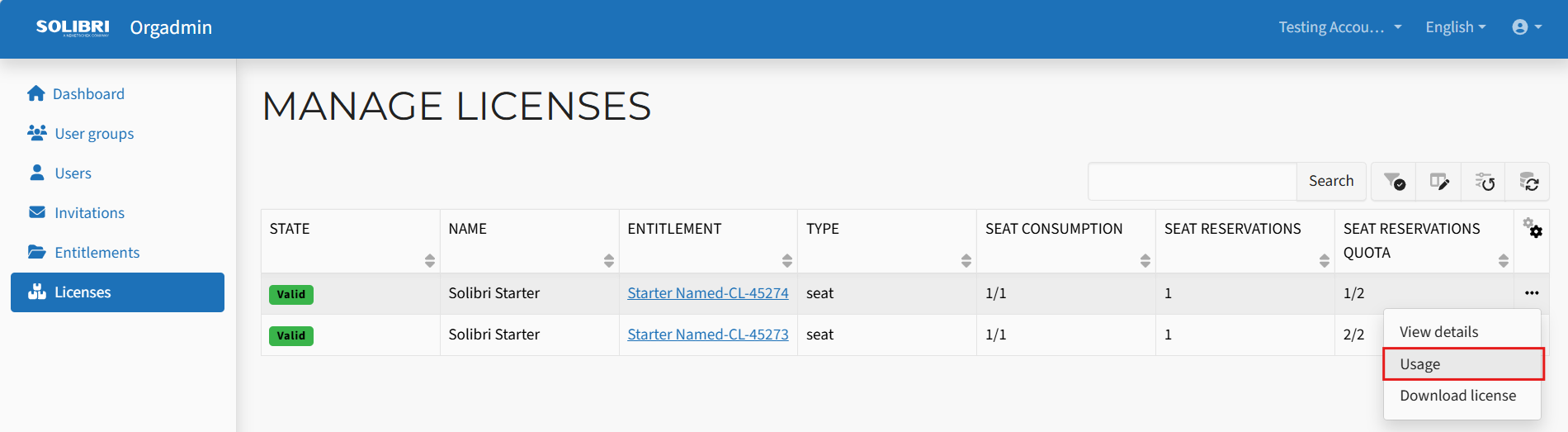Open the edit table columns icon
The height and width of the screenshot is (432, 1568).
tap(1439, 182)
